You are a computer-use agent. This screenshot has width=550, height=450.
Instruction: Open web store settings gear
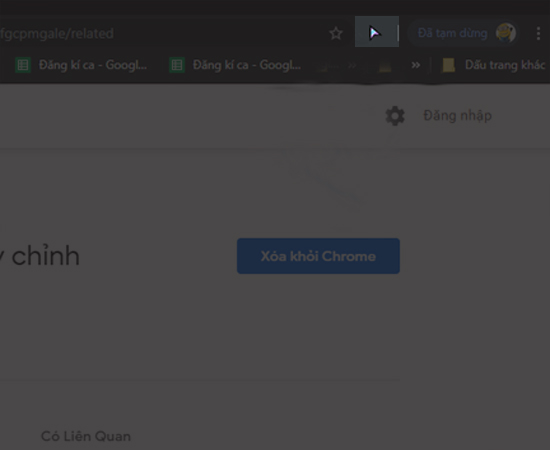point(395,116)
